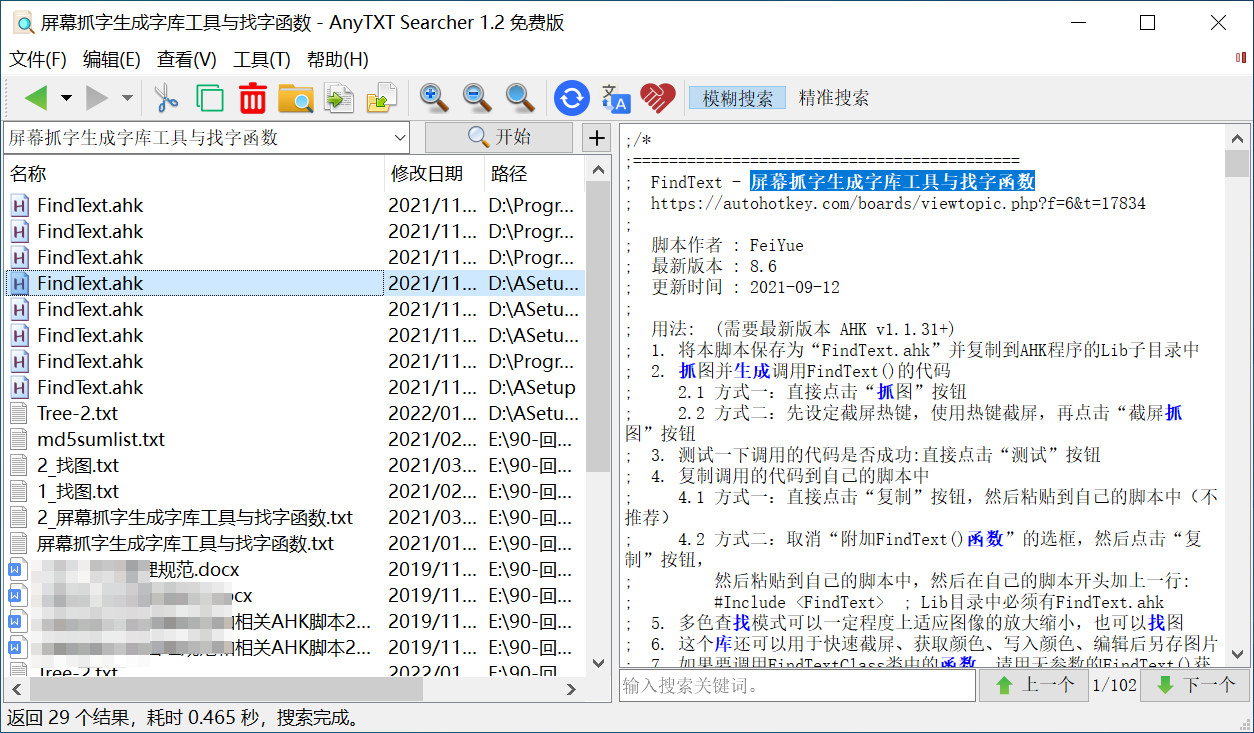Screen dimensions: 1254x733
Task: Switch to 精准搜索 exact search mode
Action: (834, 98)
